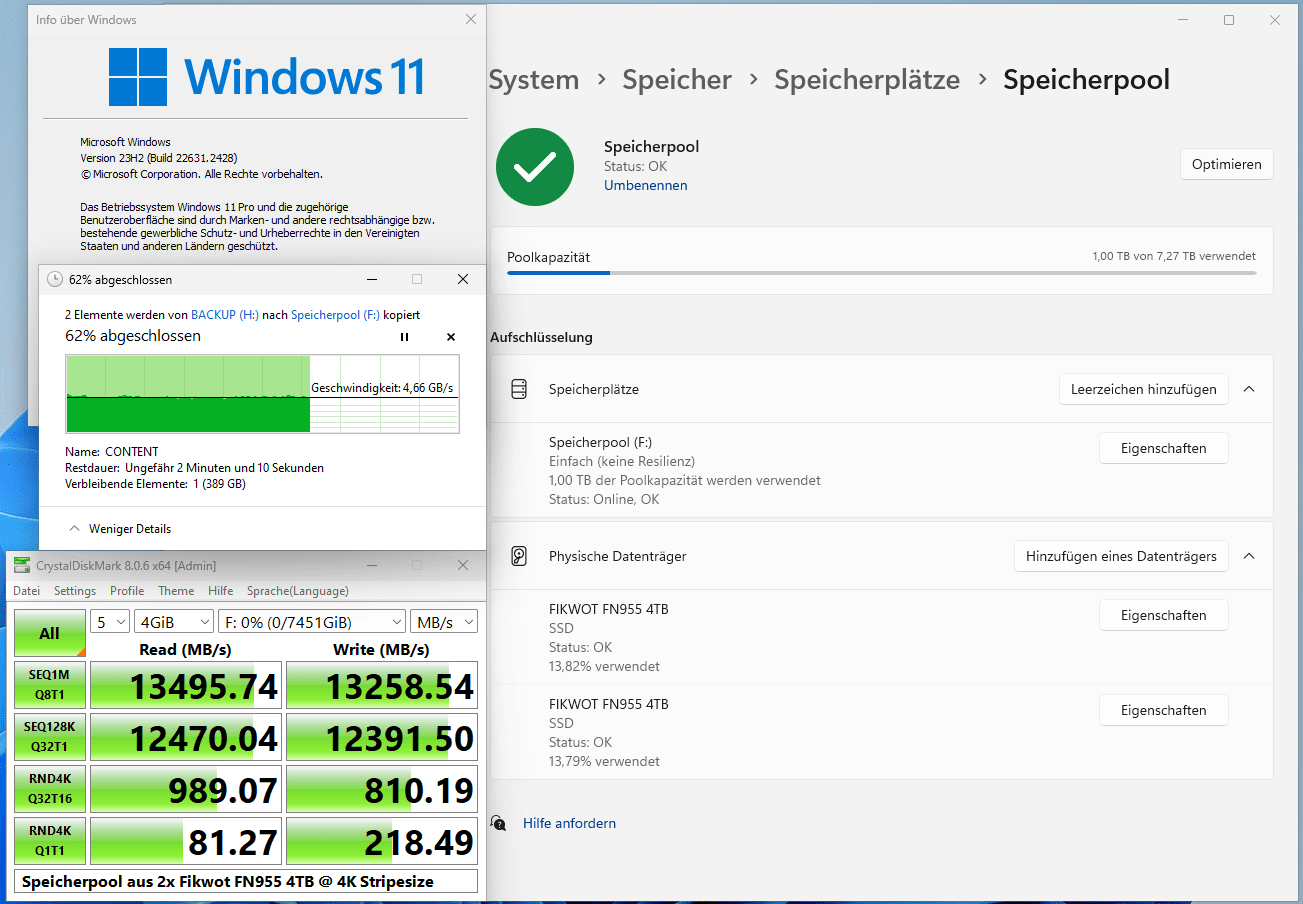The image size is (1303, 904).
Task: Click the Optimieren button
Action: coord(1226,164)
